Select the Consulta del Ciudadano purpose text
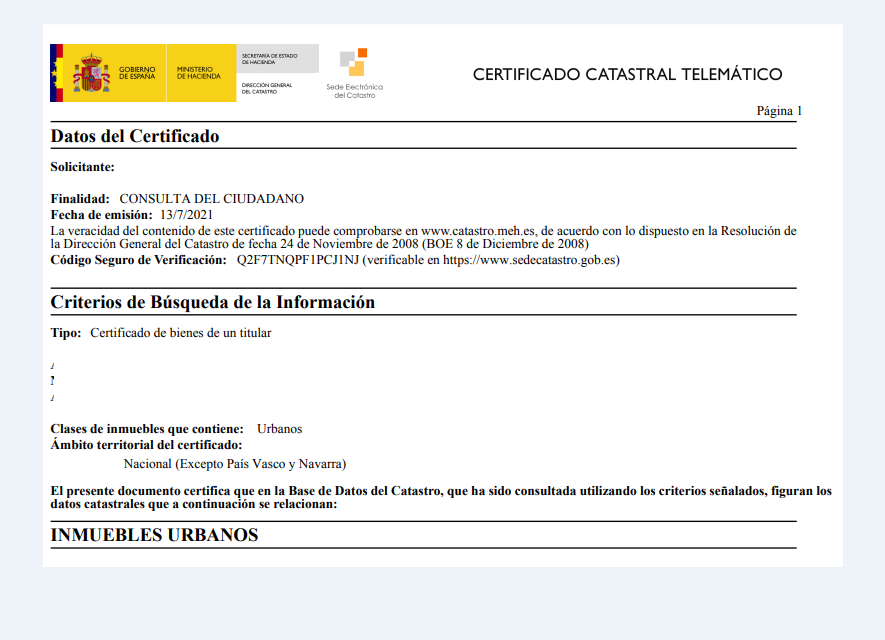This screenshot has height=640, width=885. tap(211, 199)
